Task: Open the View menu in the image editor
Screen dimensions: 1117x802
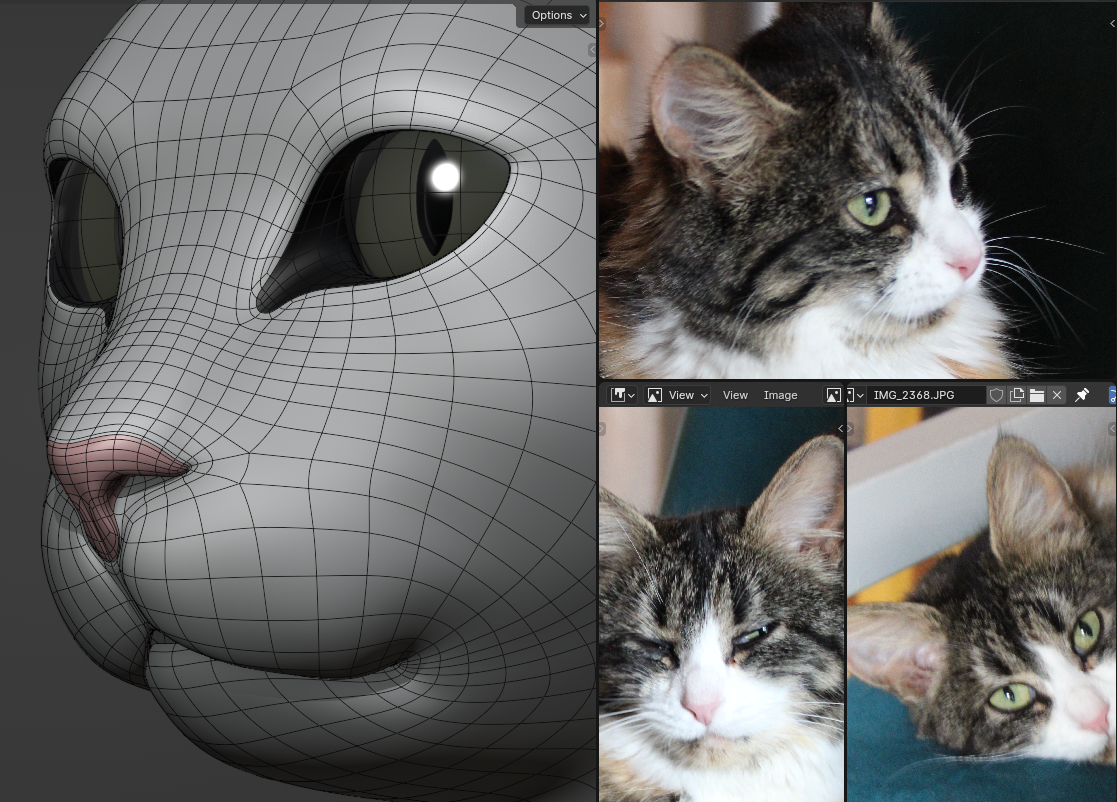Action: coord(735,395)
